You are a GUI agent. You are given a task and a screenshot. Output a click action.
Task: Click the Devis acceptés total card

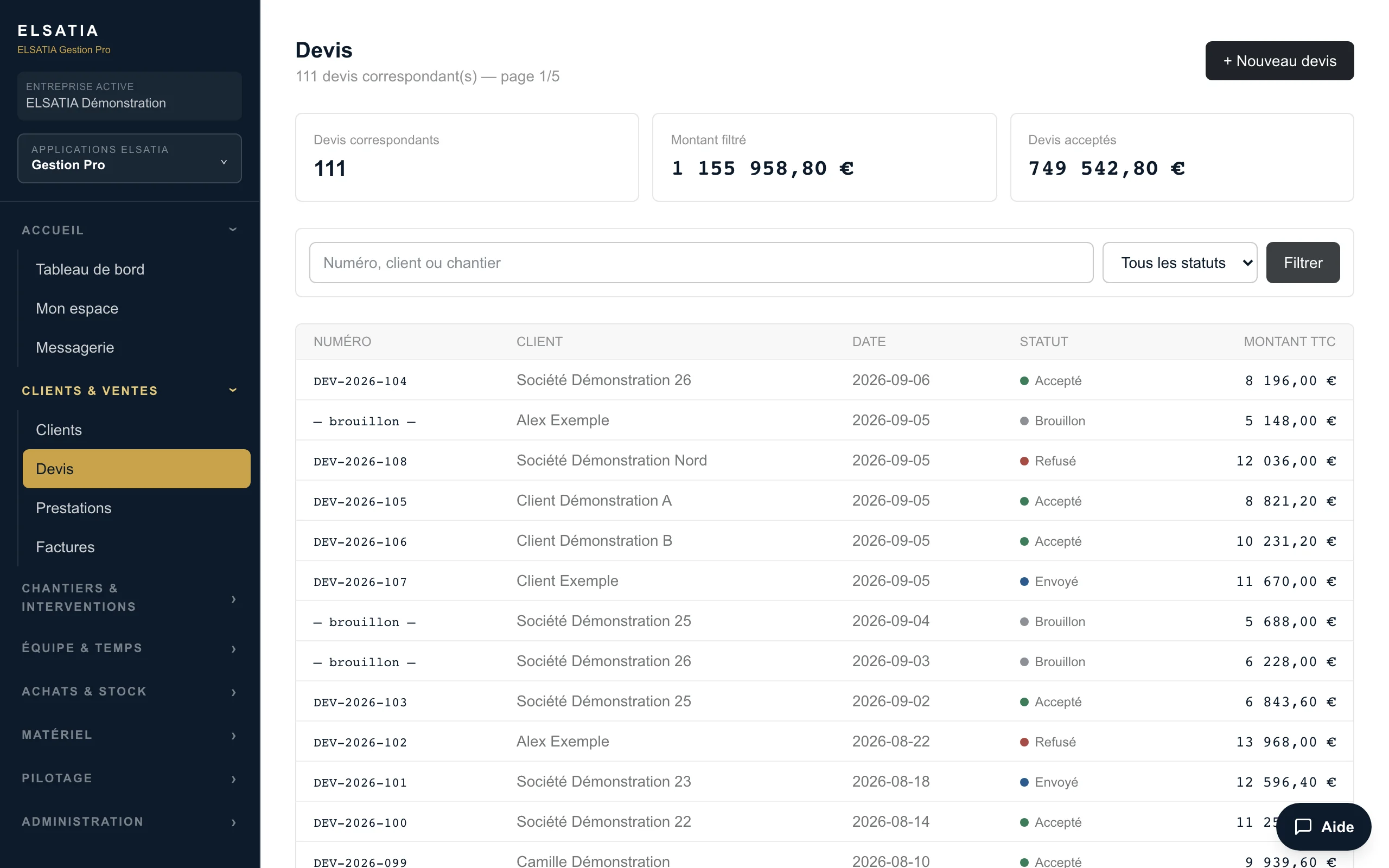tap(1182, 157)
